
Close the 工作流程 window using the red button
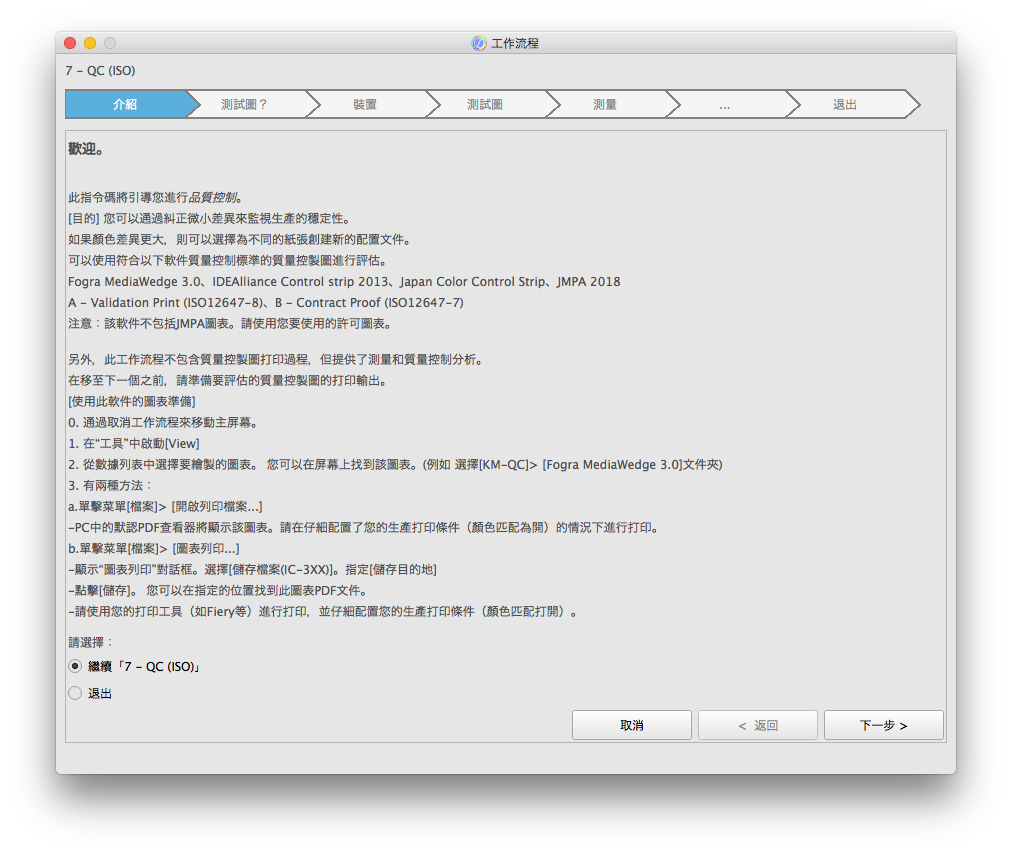pyautogui.click(x=70, y=43)
